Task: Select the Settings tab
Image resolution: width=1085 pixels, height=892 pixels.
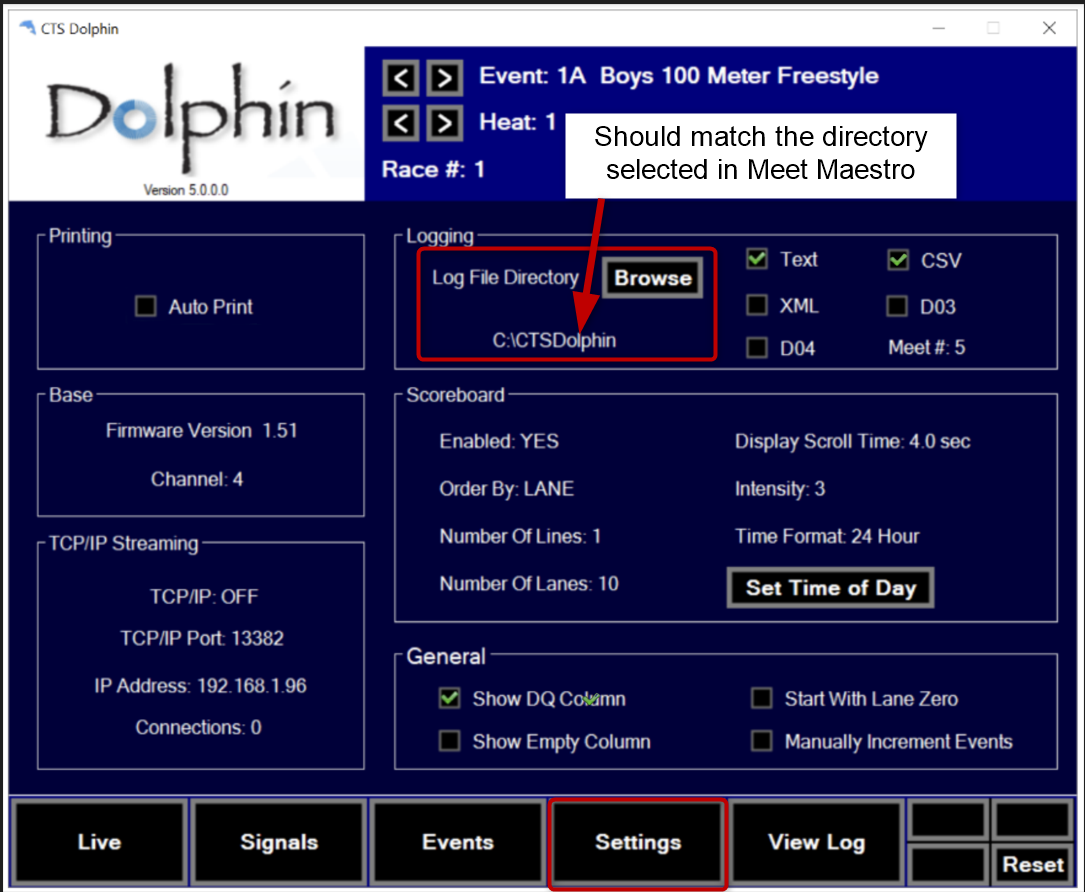Action: (638, 842)
